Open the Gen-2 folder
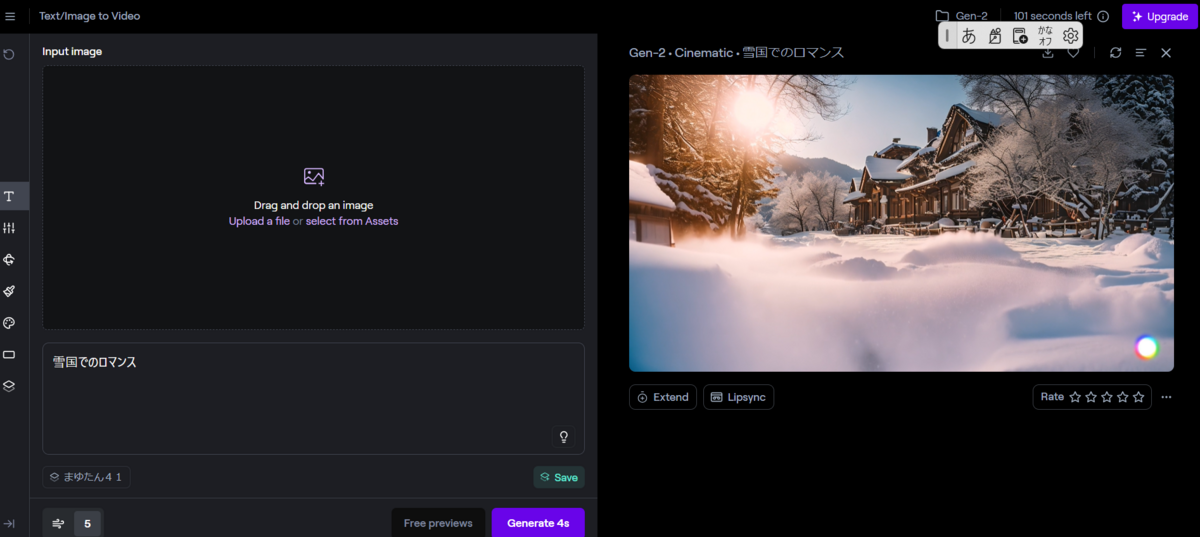This screenshot has width=1200, height=537. coord(961,16)
